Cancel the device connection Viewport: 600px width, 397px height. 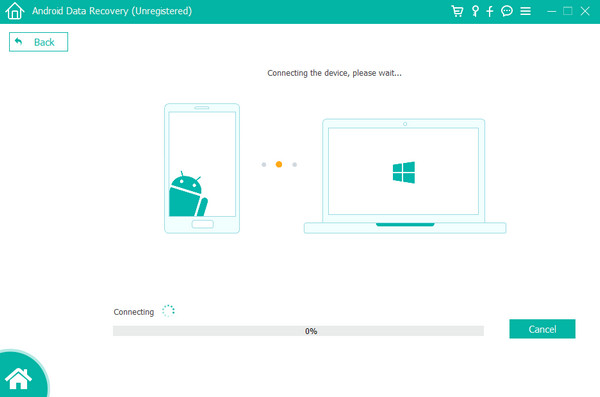coord(542,329)
